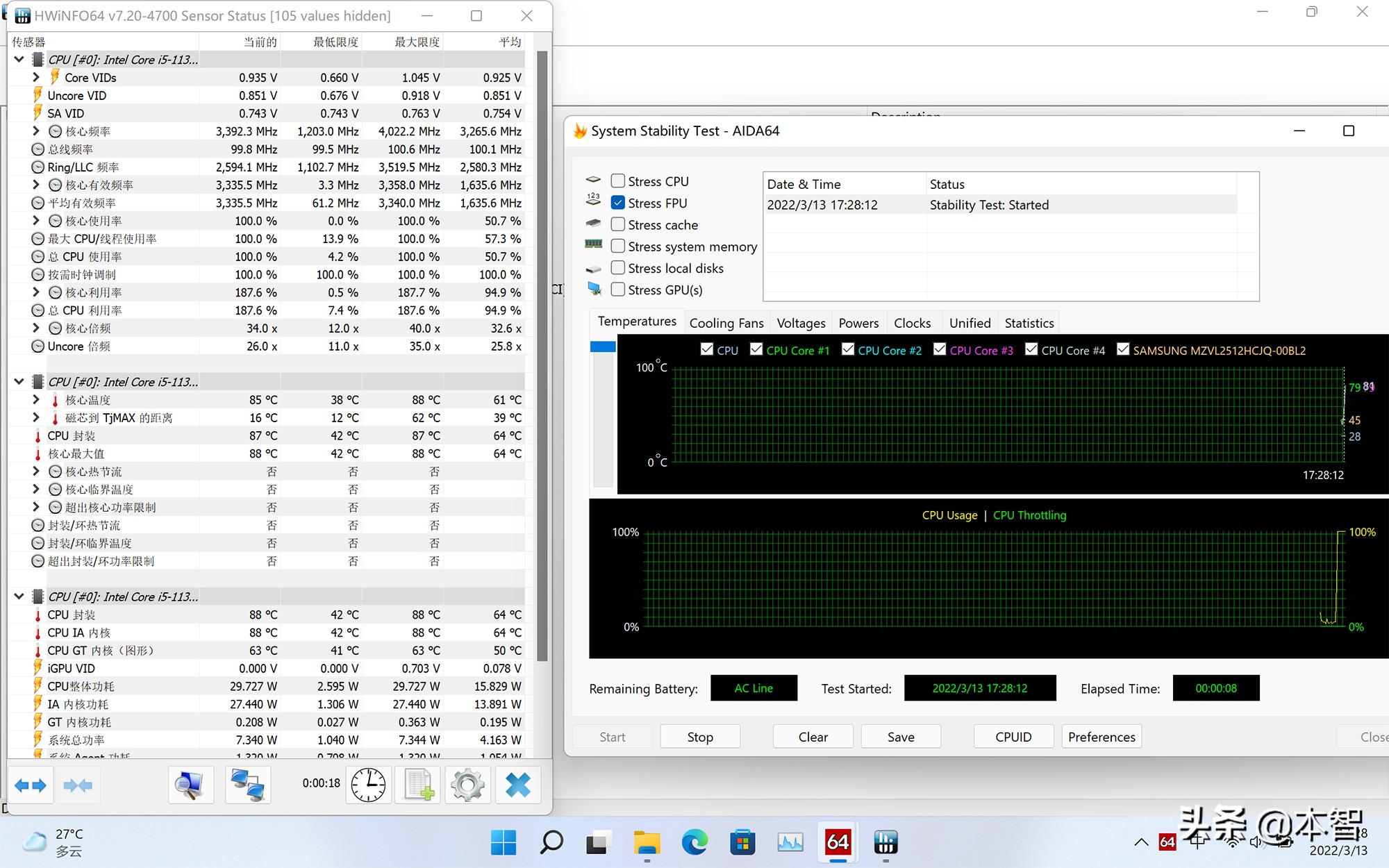Enable Stress system memory checkbox
The width and height of the screenshot is (1389, 868).
[x=617, y=246]
